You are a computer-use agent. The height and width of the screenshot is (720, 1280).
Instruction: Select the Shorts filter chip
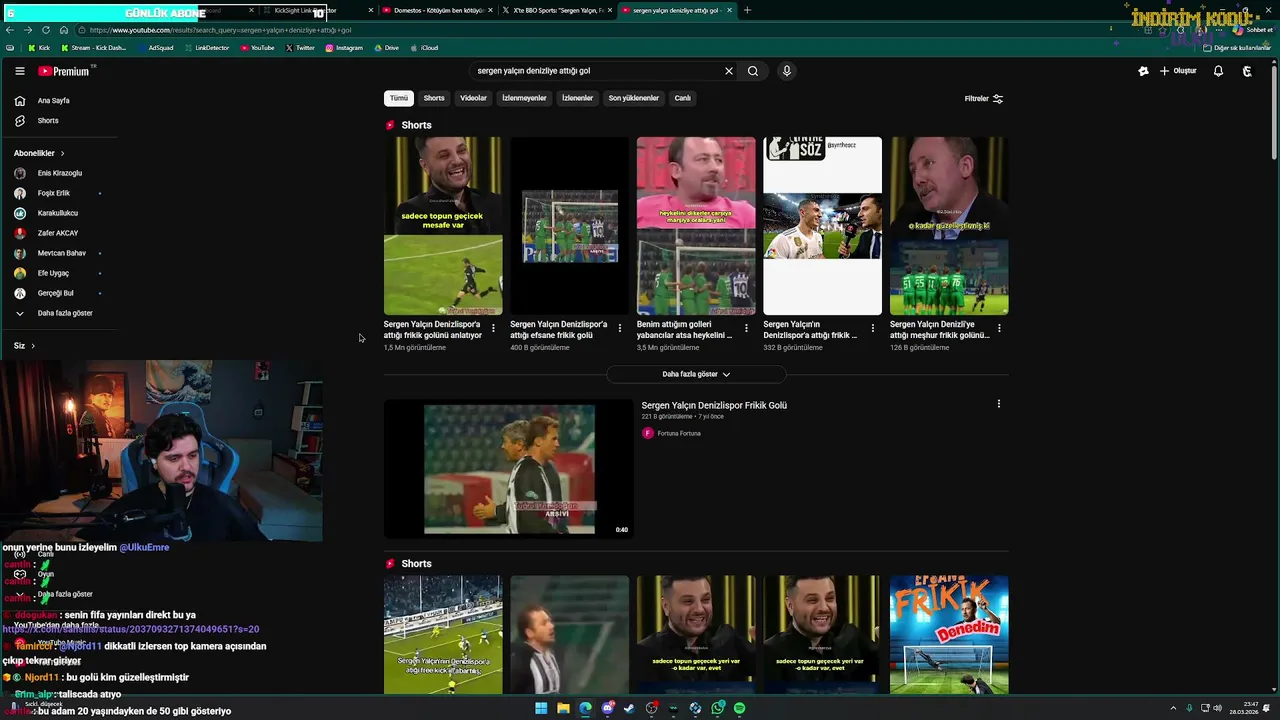click(434, 98)
